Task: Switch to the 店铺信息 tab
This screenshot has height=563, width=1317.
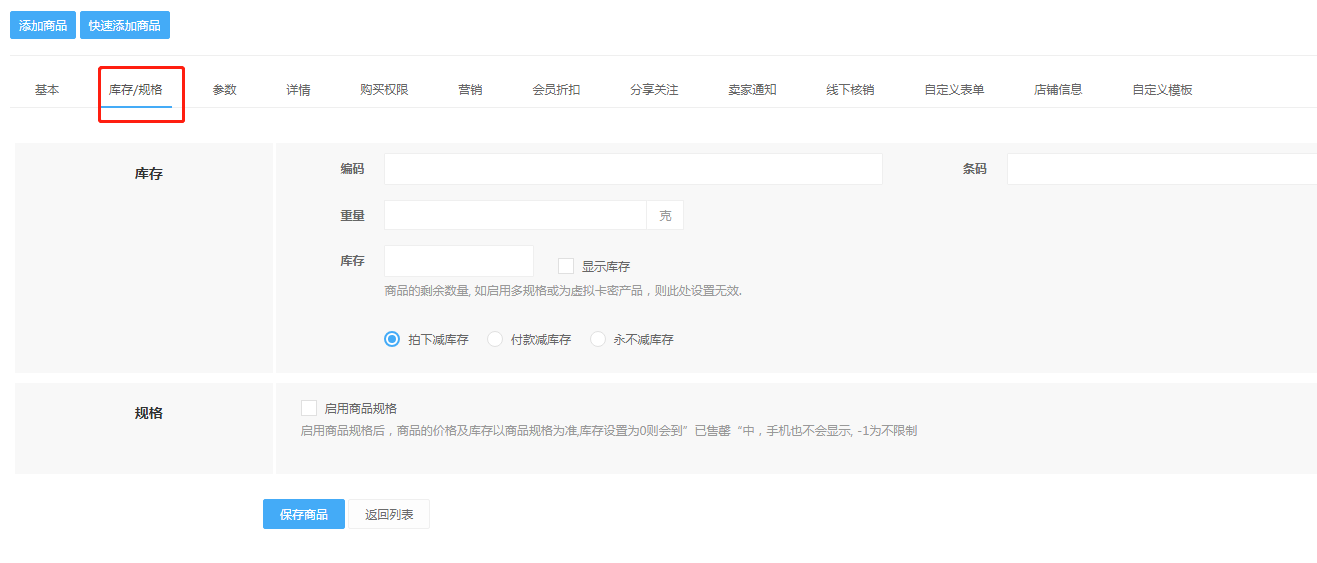Action: pos(1058,90)
